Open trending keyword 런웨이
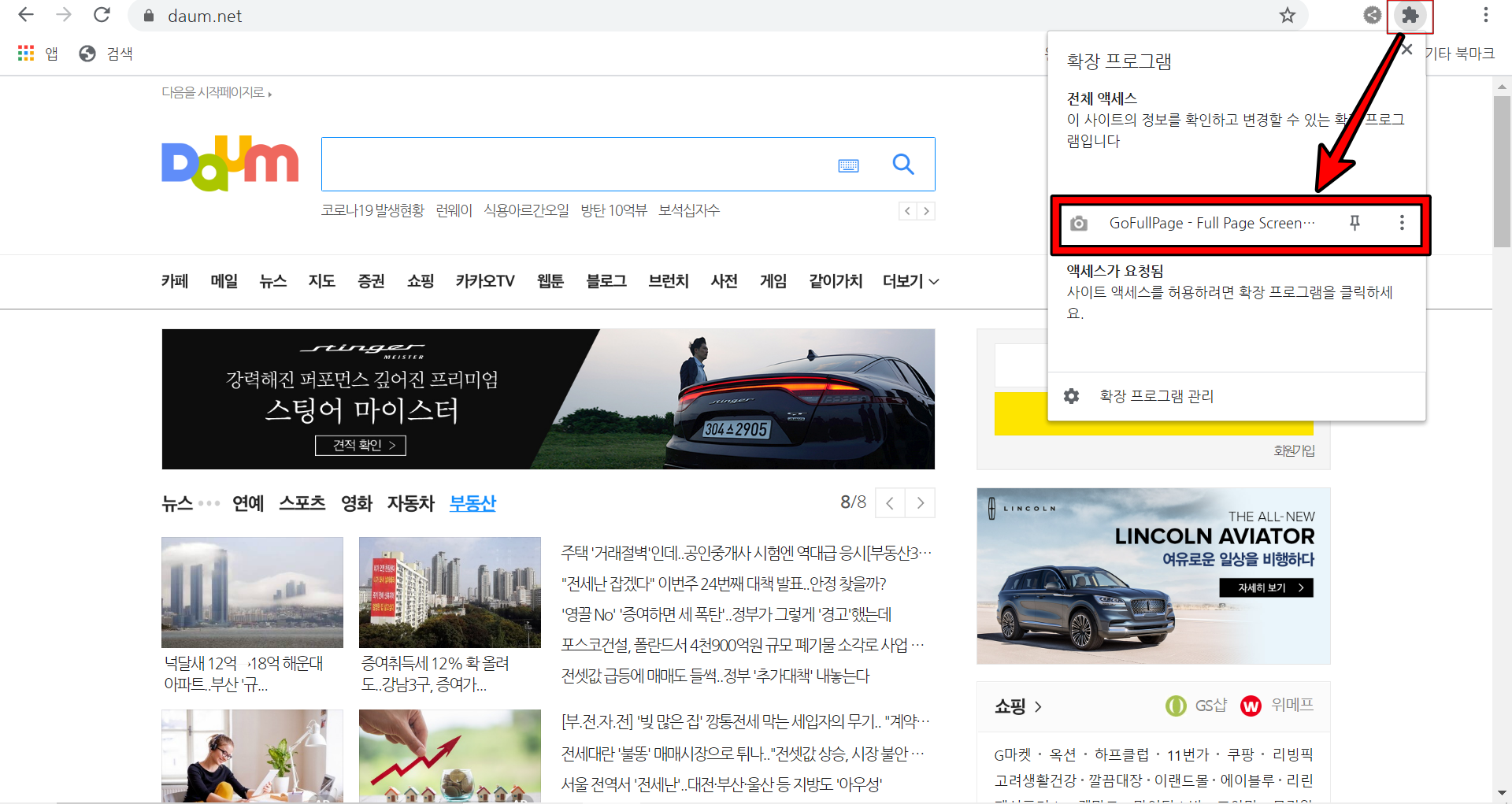This screenshot has width=1512, height=804. point(454,210)
